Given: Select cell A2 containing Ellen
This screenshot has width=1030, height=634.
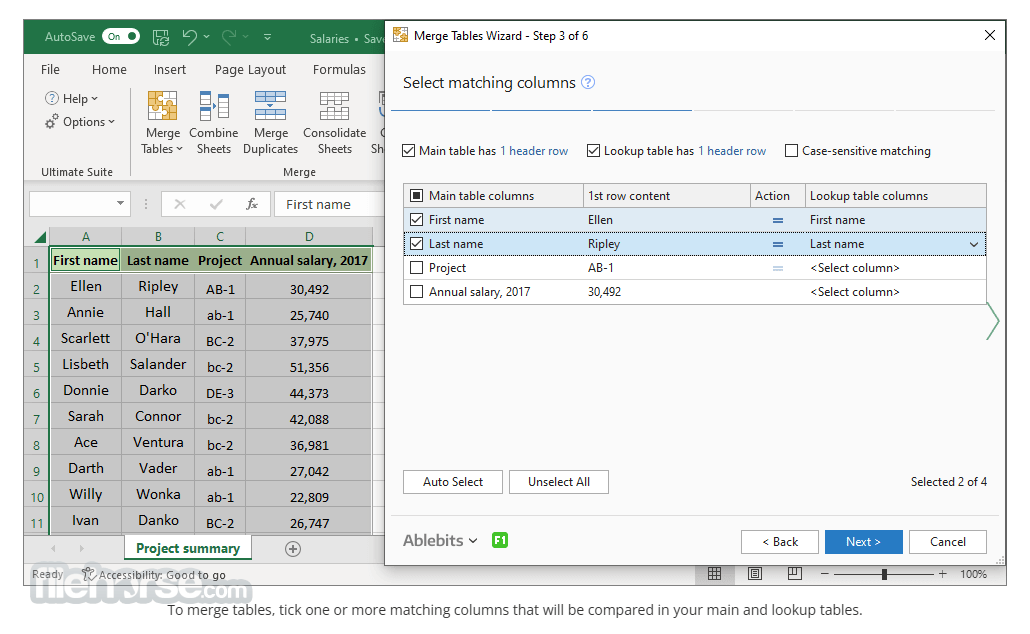Looking at the screenshot, I should coord(85,287).
